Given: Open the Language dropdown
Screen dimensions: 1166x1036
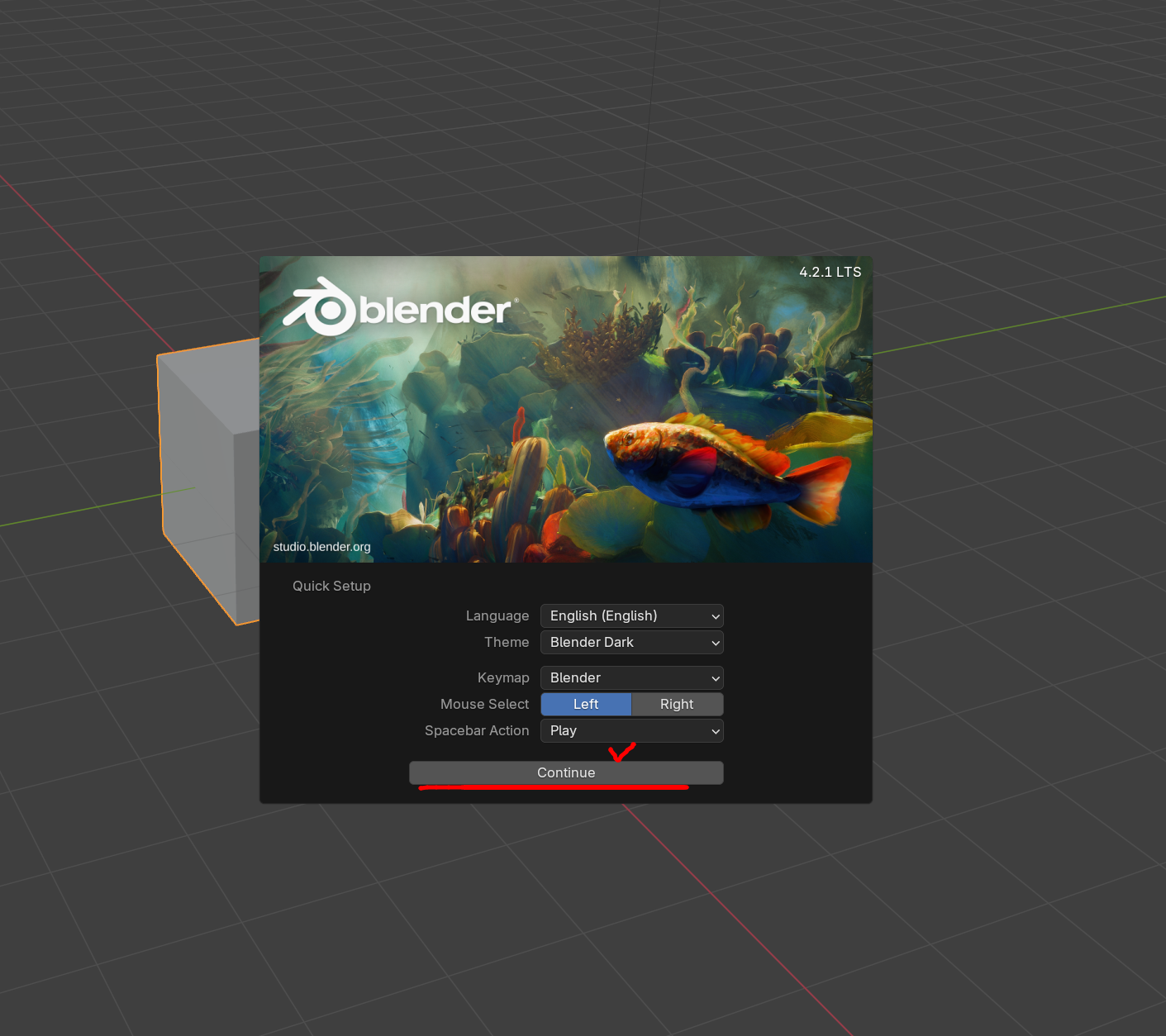Looking at the screenshot, I should [631, 615].
